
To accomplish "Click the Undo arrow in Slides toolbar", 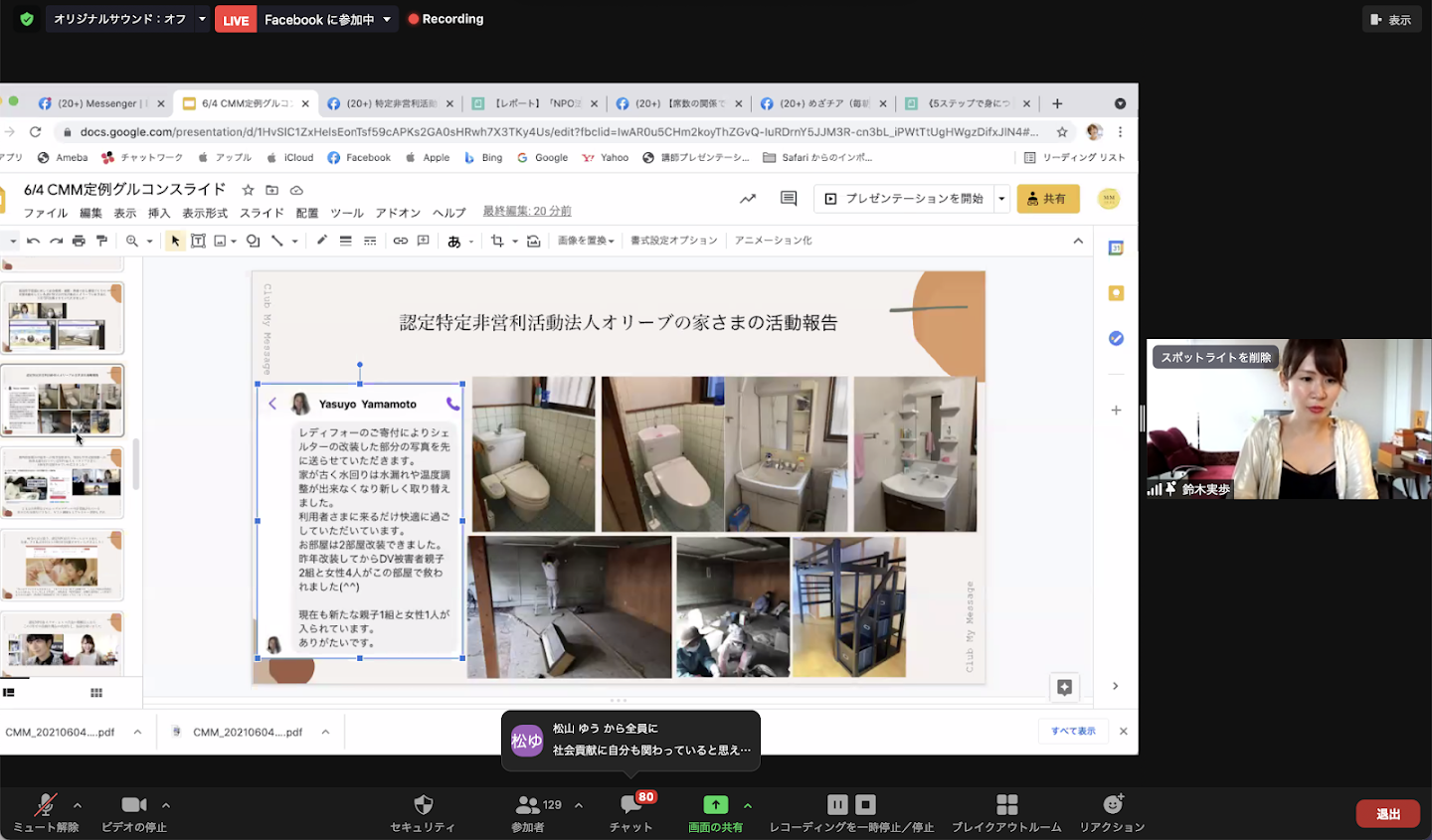I will click(34, 241).
